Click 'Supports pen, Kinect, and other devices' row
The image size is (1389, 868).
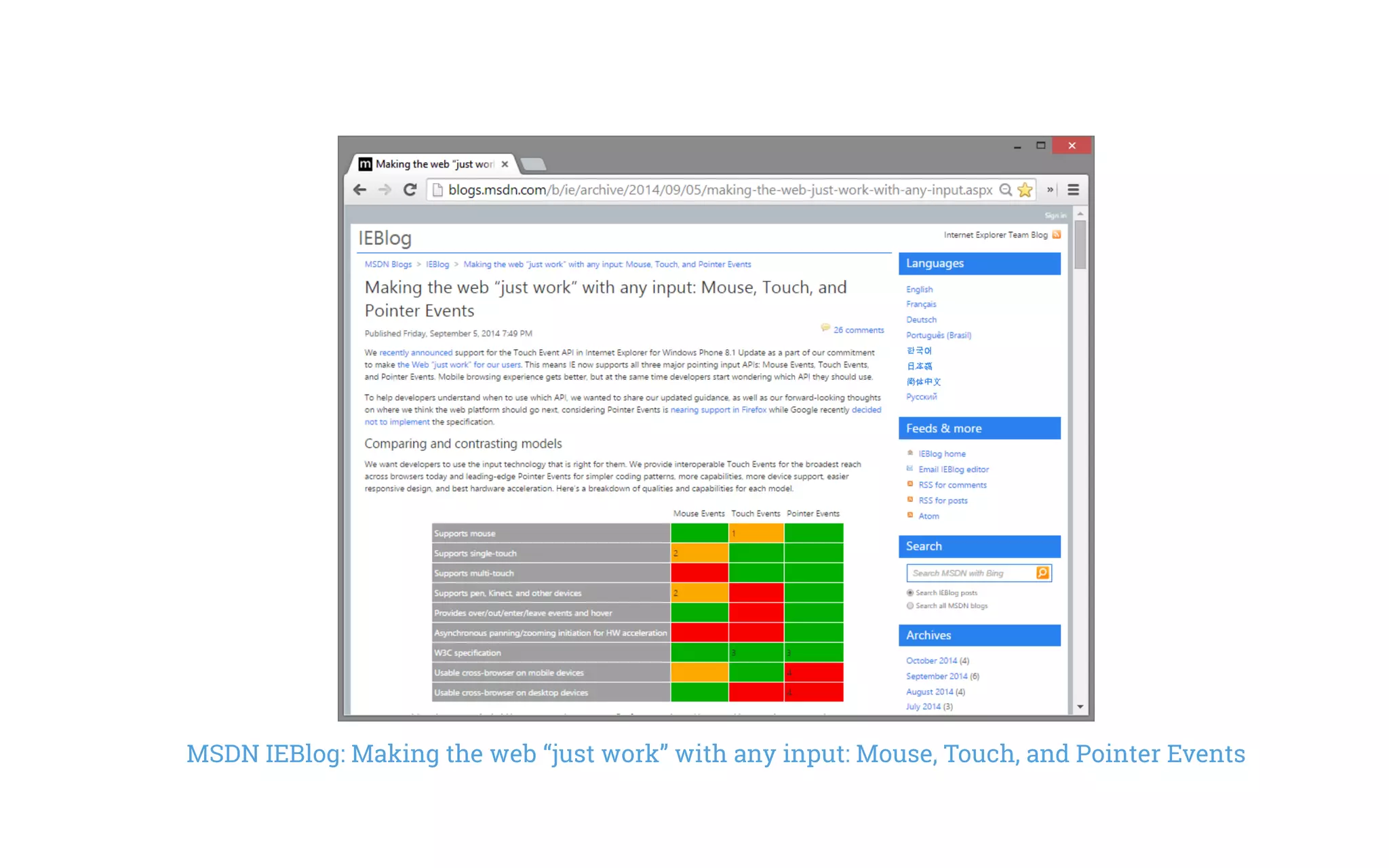(551, 593)
